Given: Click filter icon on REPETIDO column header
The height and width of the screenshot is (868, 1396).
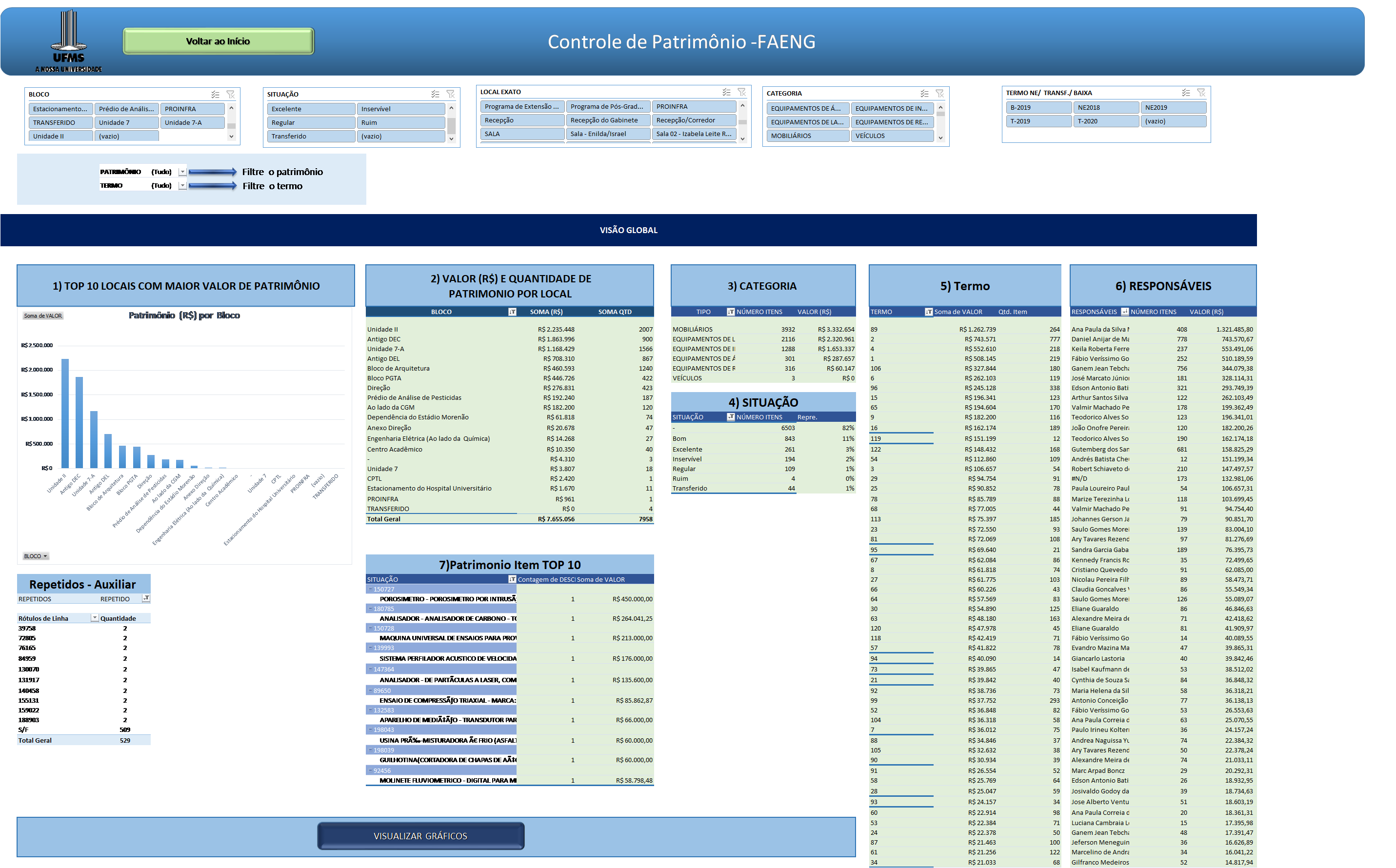Looking at the screenshot, I should [x=146, y=598].
